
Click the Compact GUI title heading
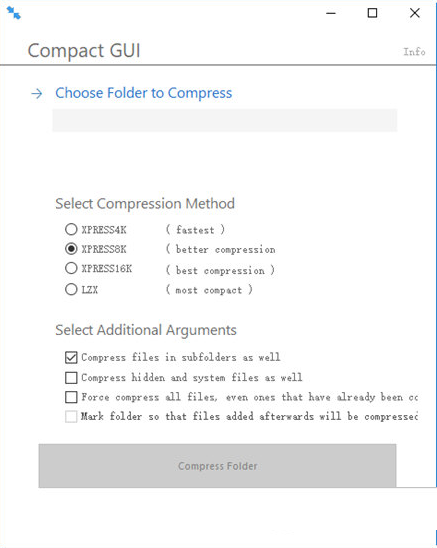coord(84,51)
